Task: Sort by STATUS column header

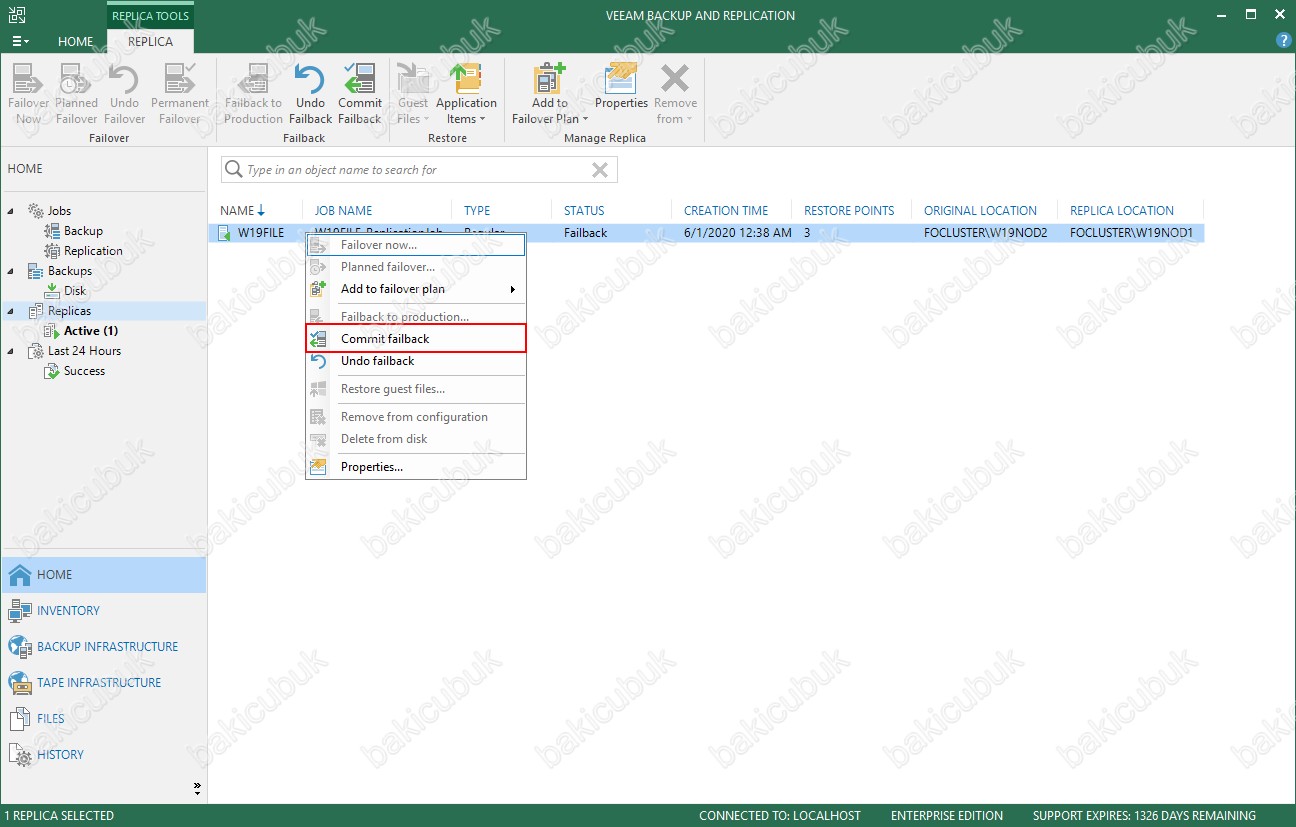Action: [584, 210]
